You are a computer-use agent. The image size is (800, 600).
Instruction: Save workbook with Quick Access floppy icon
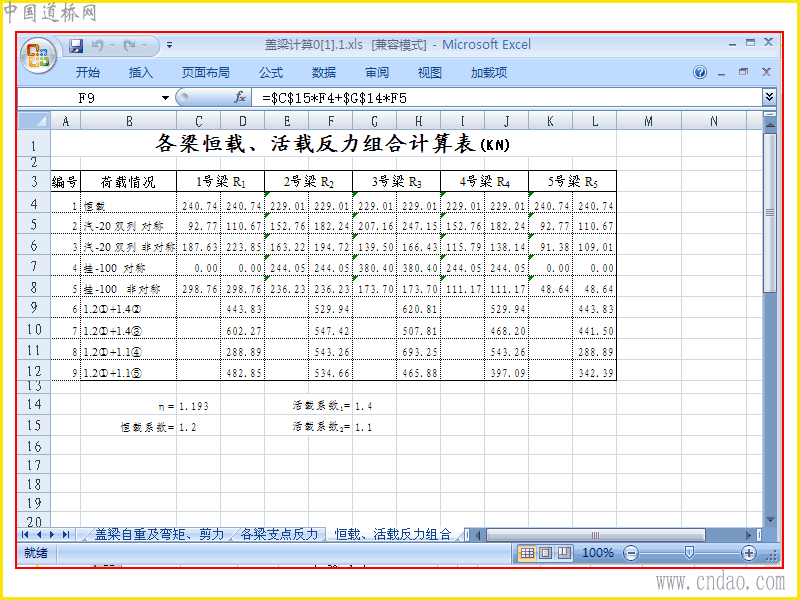[77, 46]
